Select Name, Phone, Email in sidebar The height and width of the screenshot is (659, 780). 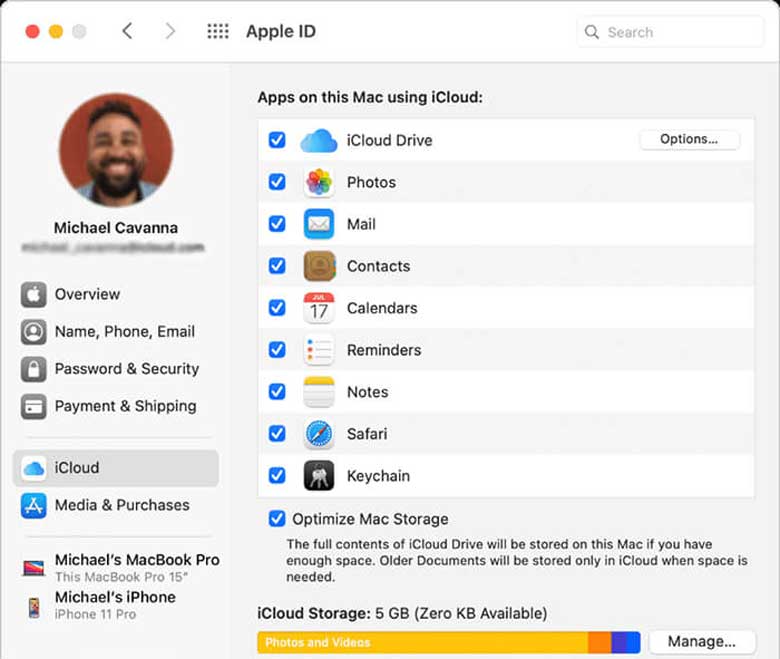[115, 332]
